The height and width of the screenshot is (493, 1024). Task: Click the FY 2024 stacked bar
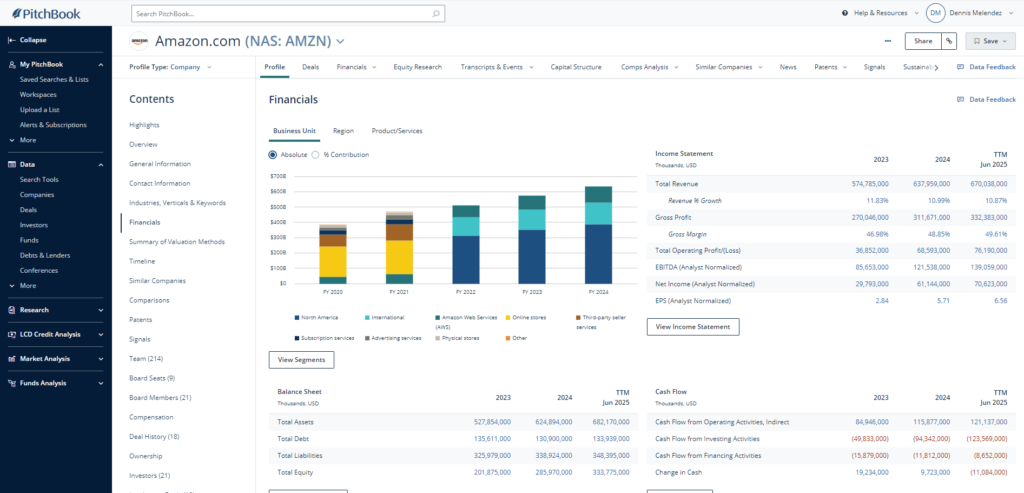click(x=598, y=235)
